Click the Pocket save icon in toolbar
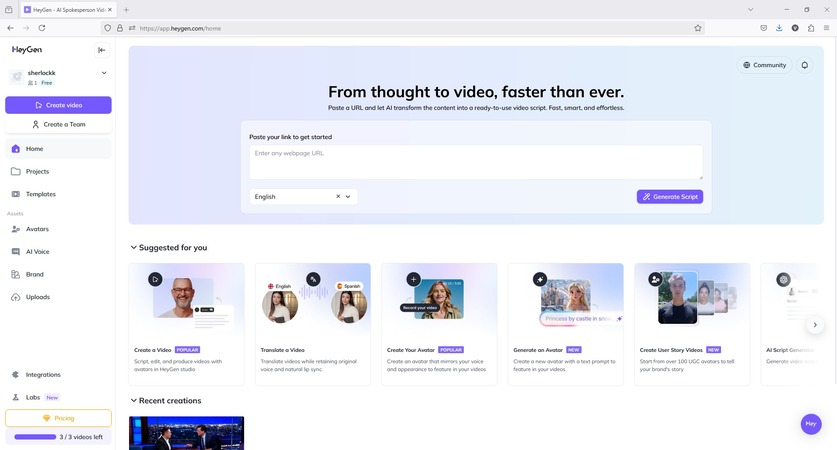The height and width of the screenshot is (450, 837). click(x=764, y=28)
